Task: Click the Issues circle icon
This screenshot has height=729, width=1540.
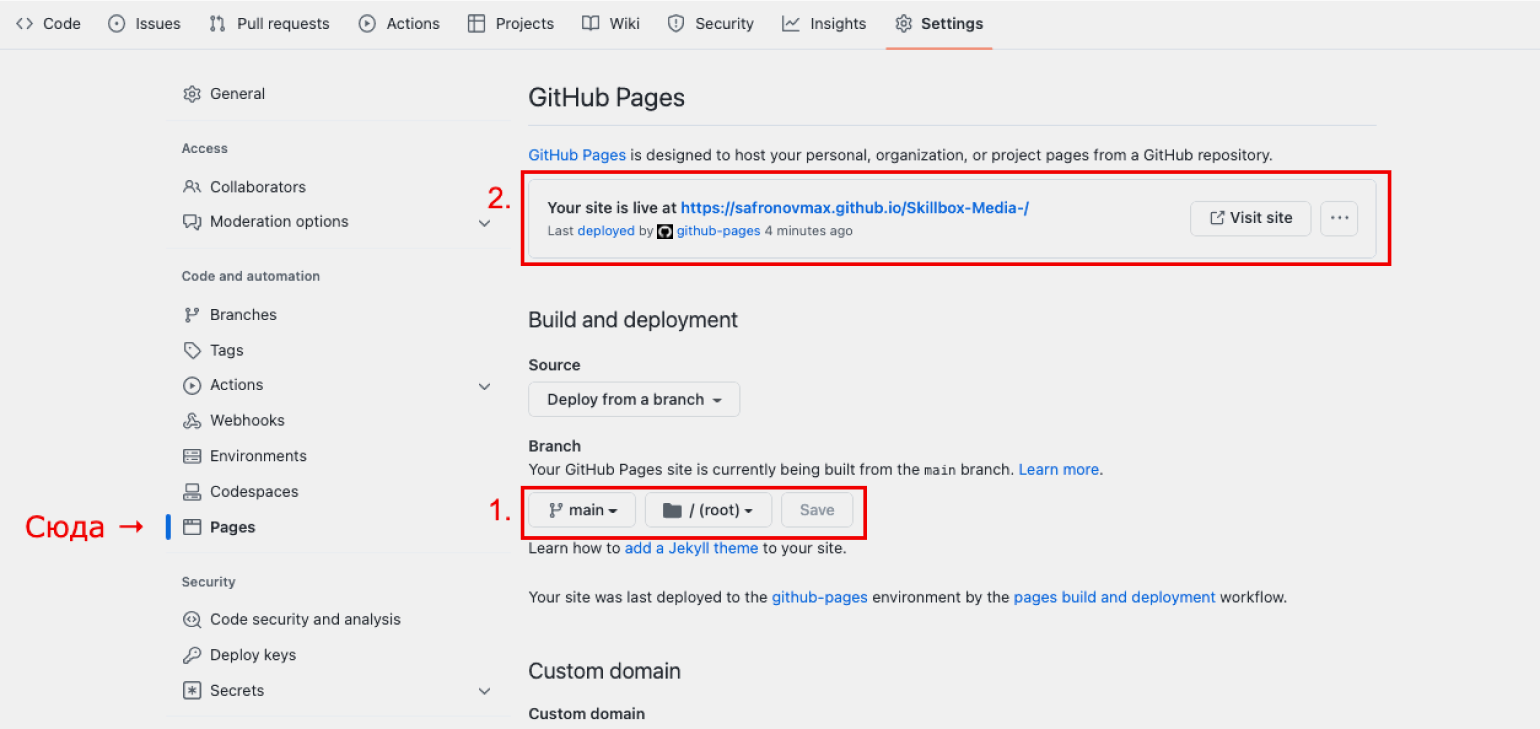Action: pyautogui.click(x=117, y=23)
